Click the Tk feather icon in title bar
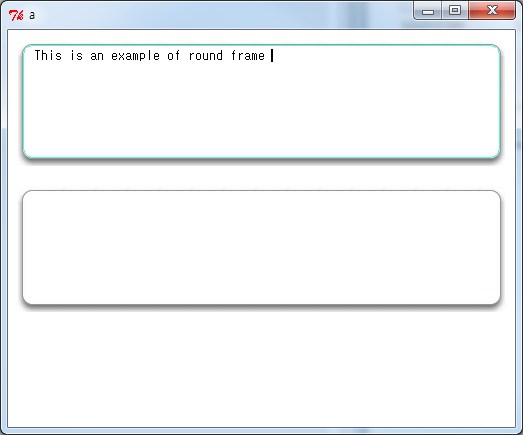Image resolution: width=523 pixels, height=435 pixels. (16, 15)
